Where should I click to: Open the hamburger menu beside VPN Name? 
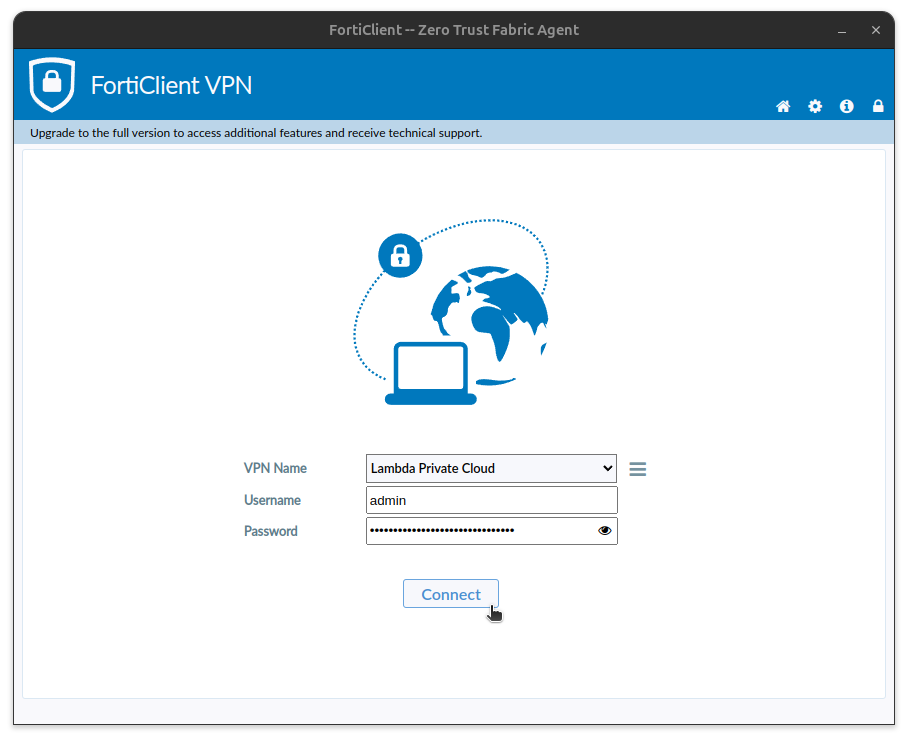637,468
